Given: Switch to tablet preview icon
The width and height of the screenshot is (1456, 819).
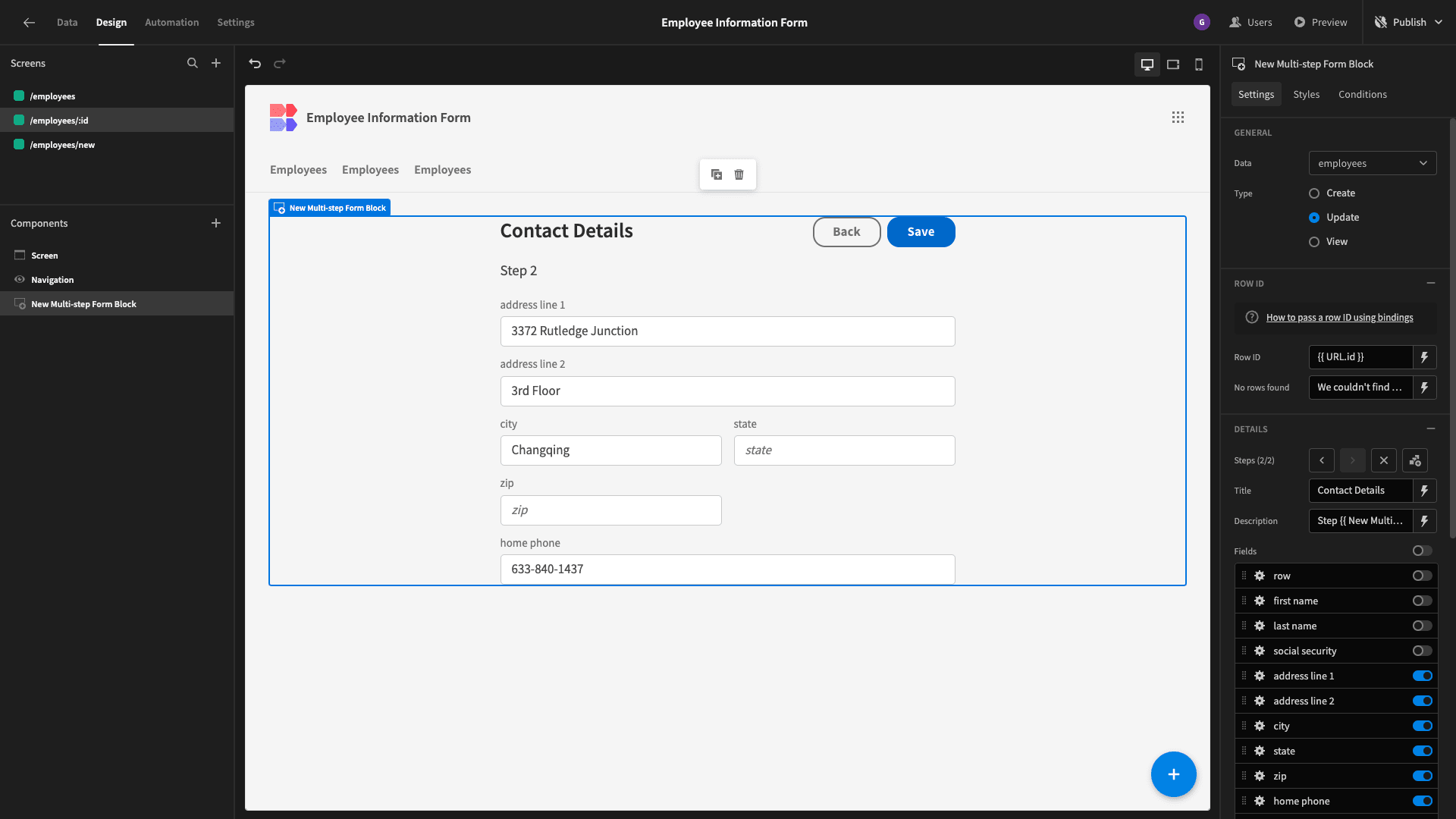Looking at the screenshot, I should tap(1173, 64).
